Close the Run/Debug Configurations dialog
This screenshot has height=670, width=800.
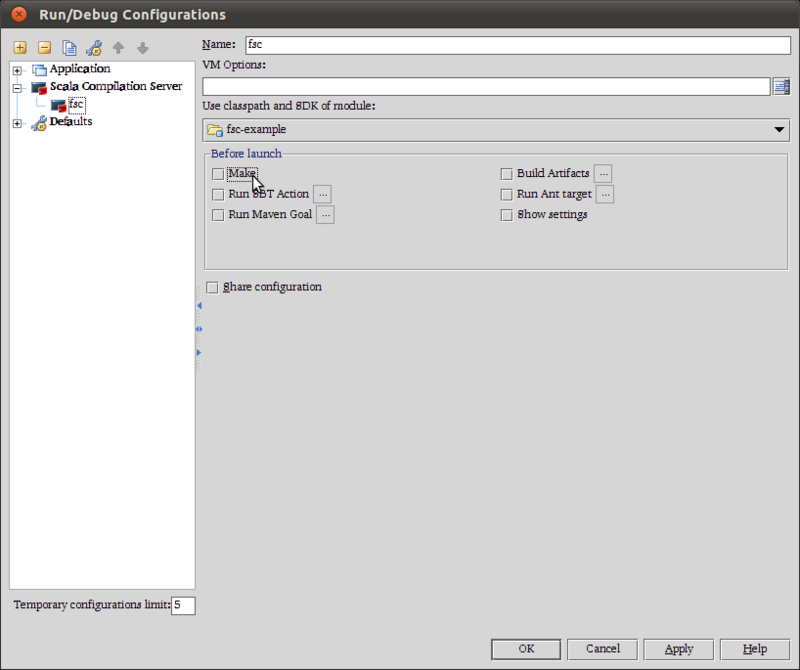tap(19, 14)
